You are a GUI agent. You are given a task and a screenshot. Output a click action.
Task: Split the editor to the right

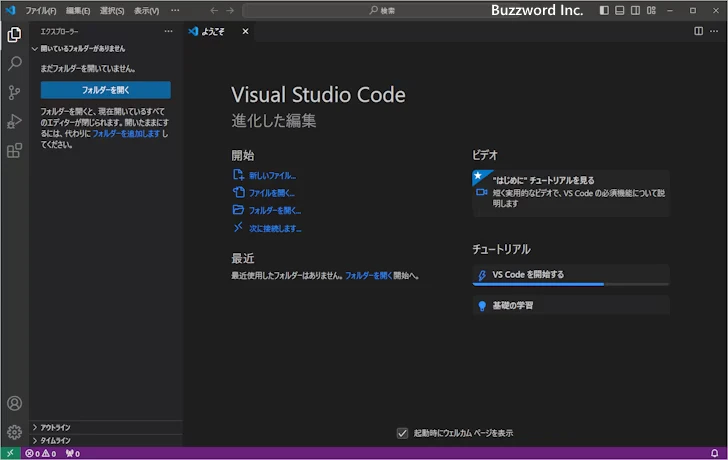[698, 31]
